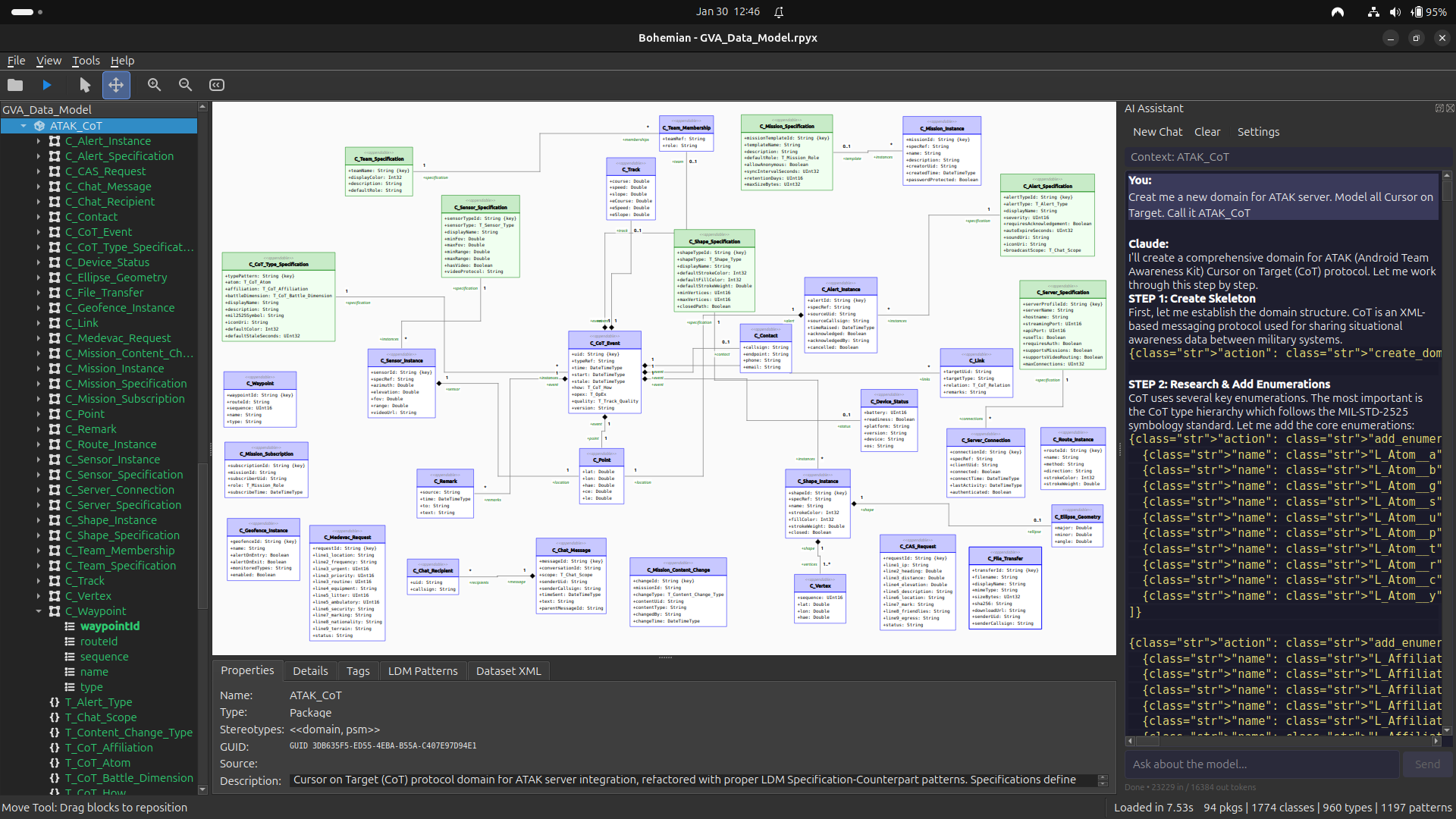Switch to the LDM Patterns tab

click(x=422, y=671)
